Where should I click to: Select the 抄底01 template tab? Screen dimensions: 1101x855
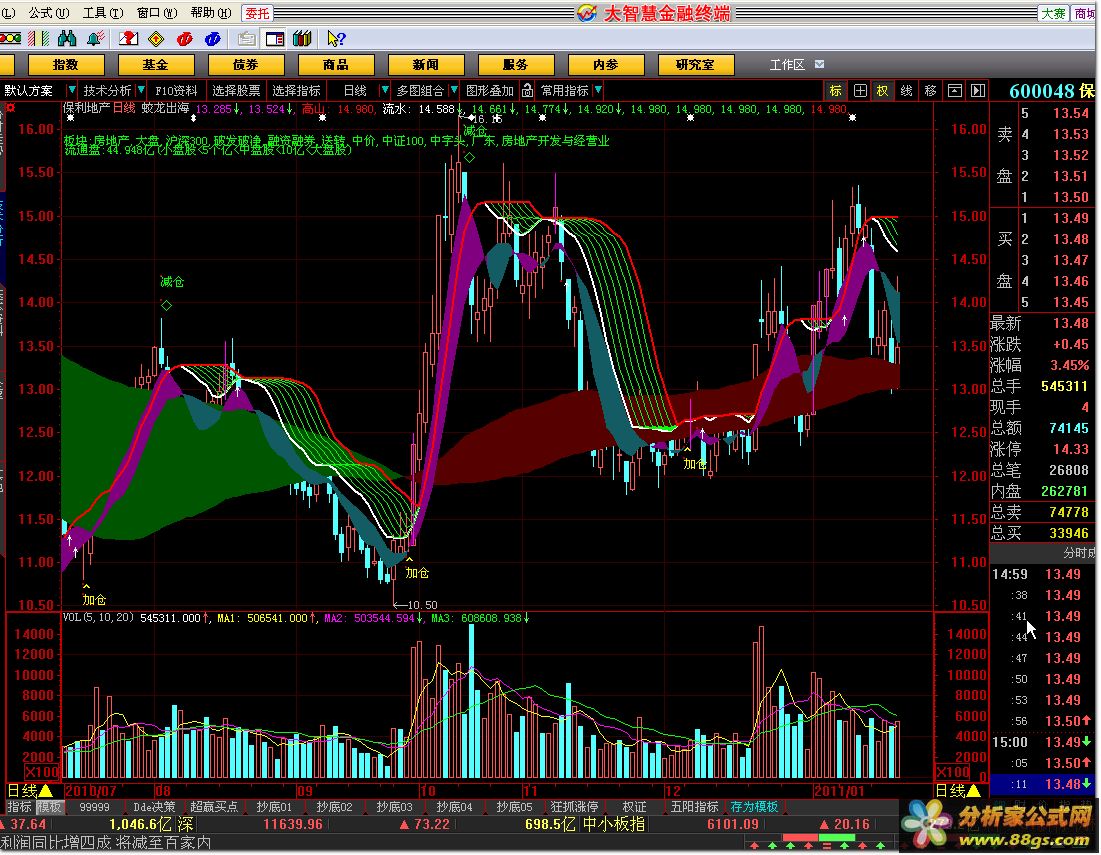click(274, 807)
